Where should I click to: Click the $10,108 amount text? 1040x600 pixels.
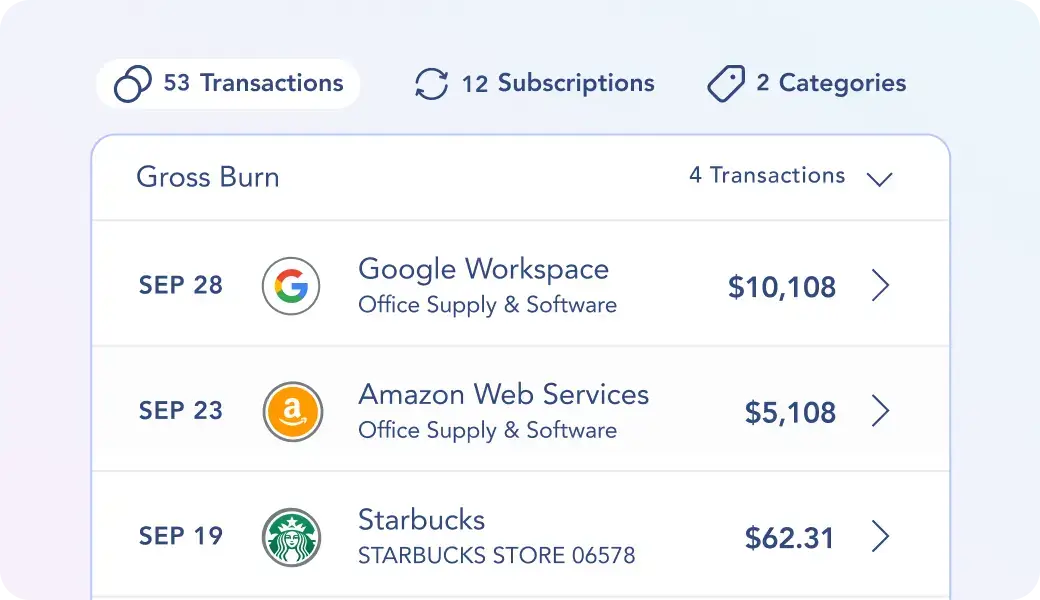click(x=782, y=287)
